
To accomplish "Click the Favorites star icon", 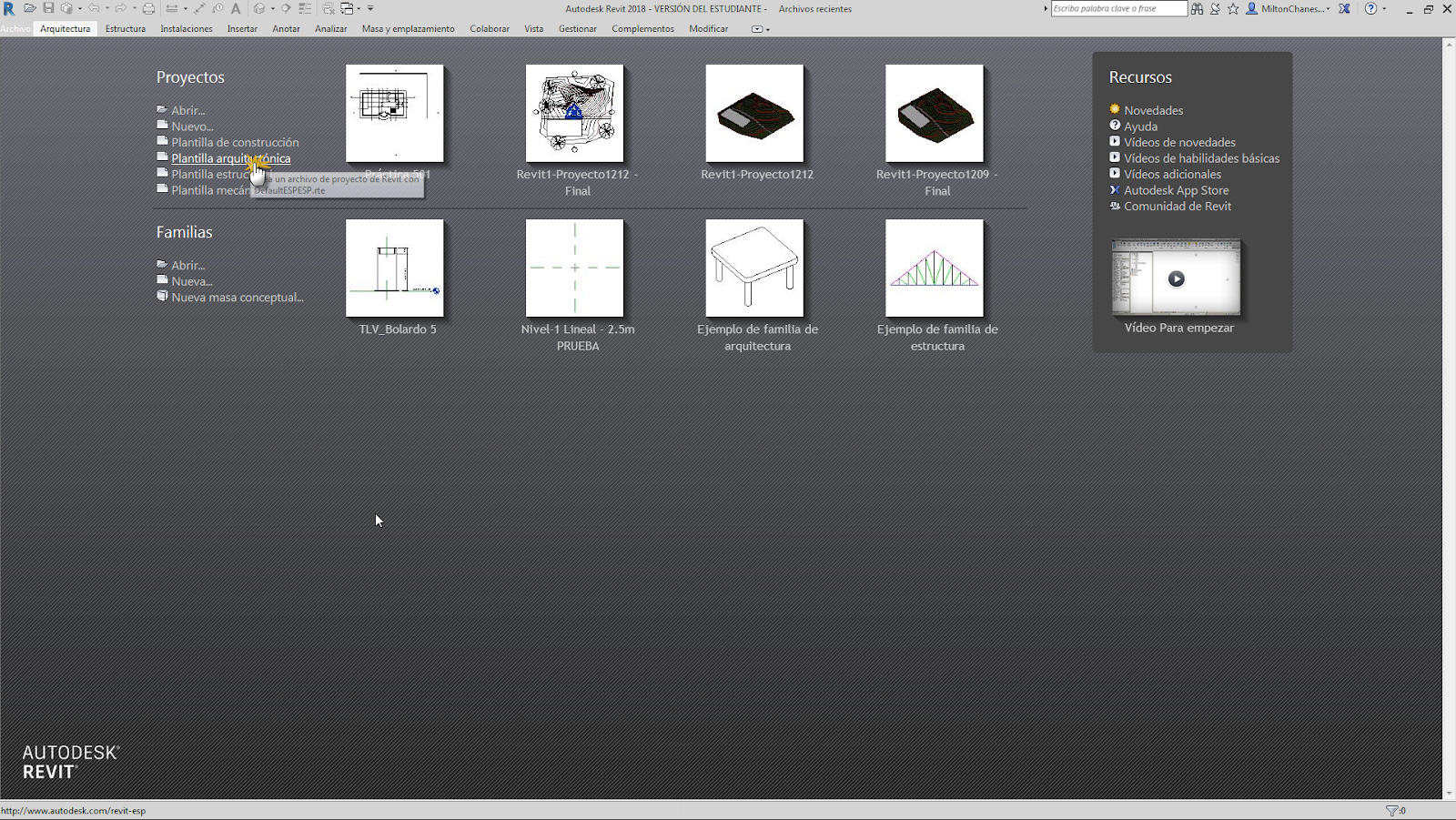I will tap(1233, 8).
